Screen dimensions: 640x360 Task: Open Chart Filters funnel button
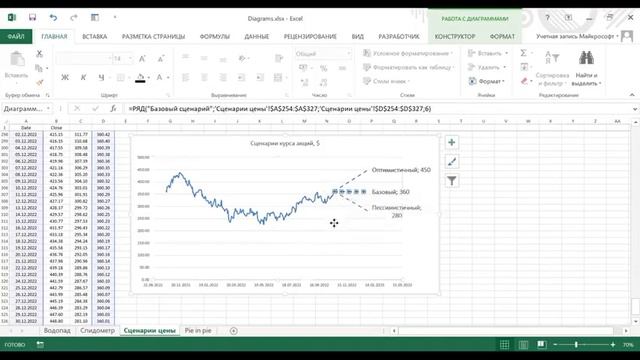(451, 181)
